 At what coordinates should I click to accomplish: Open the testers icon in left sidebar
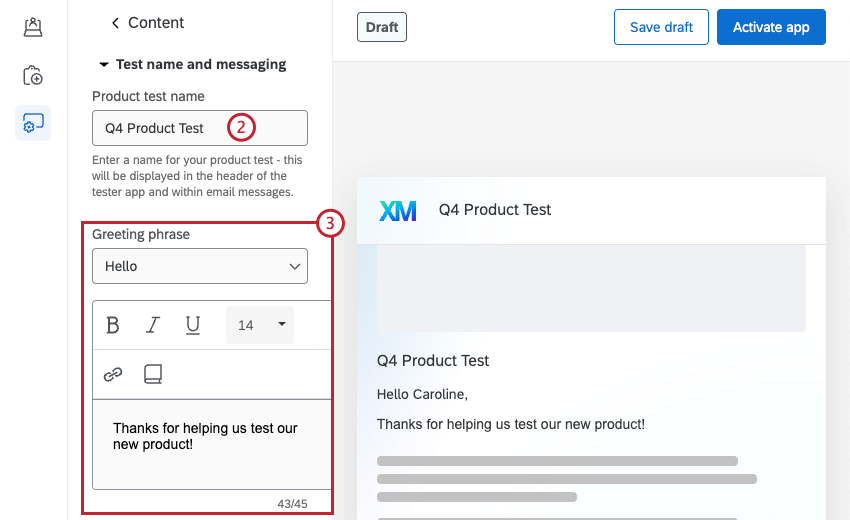click(33, 27)
